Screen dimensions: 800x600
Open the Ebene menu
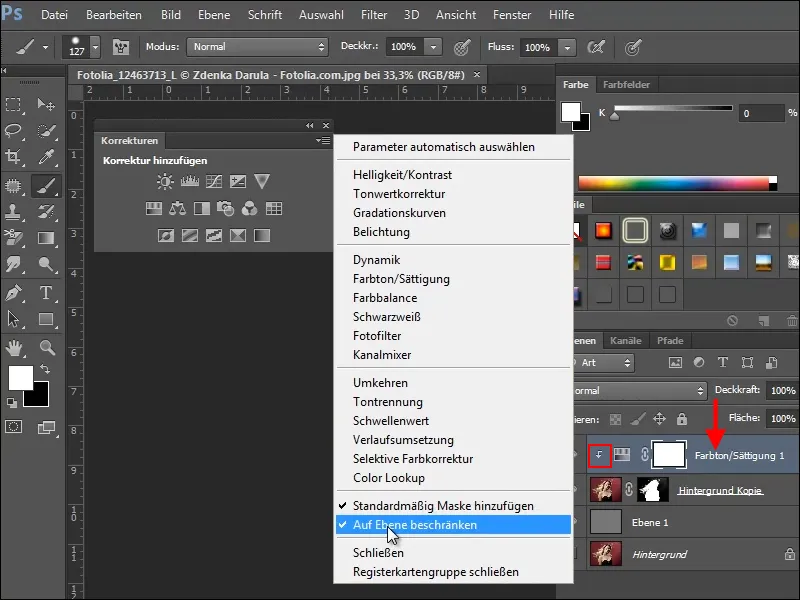click(214, 15)
